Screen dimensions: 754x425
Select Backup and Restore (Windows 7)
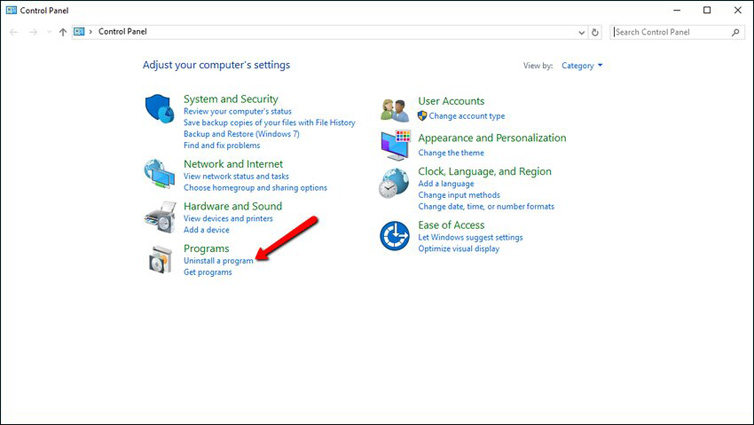click(241, 134)
